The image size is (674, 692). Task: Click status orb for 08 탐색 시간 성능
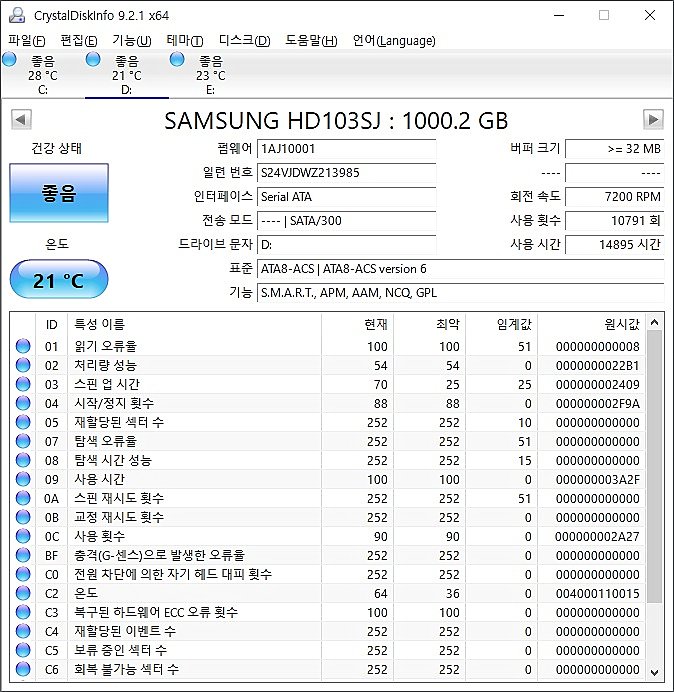click(23, 460)
